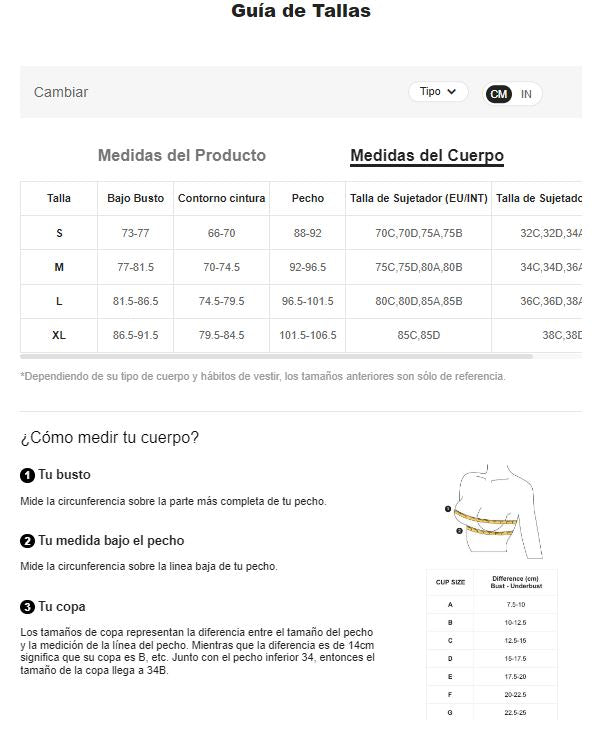The width and height of the screenshot is (598, 741).
Task: Open the Tipo dropdown
Action: pos(438,92)
